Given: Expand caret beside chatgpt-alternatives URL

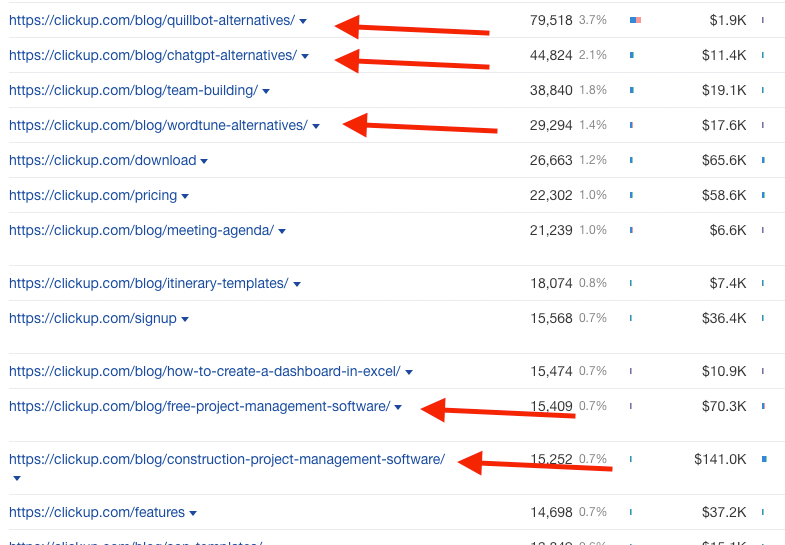Looking at the screenshot, I should coord(305,56).
